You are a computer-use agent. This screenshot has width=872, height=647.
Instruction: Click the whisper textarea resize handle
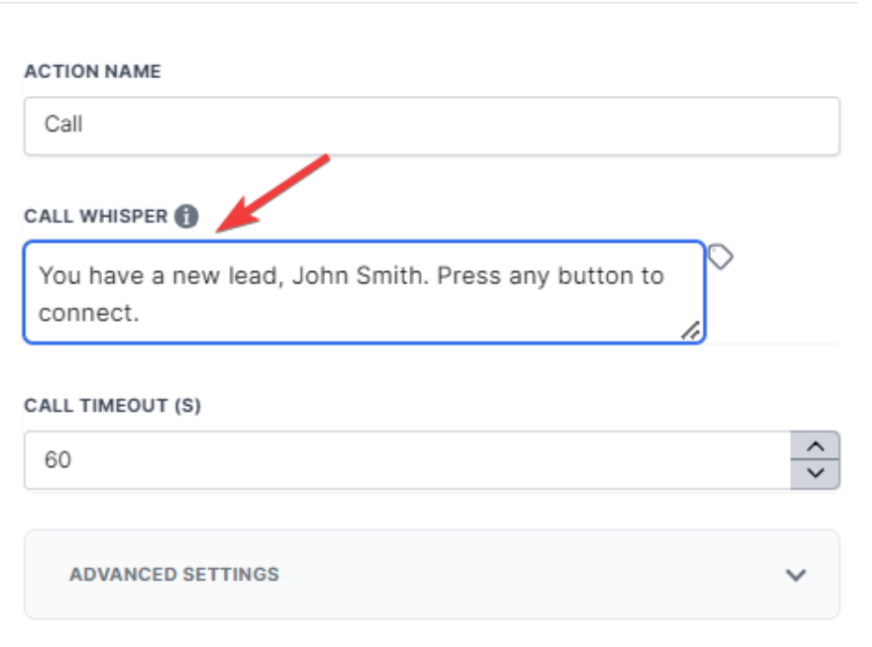coord(690,331)
